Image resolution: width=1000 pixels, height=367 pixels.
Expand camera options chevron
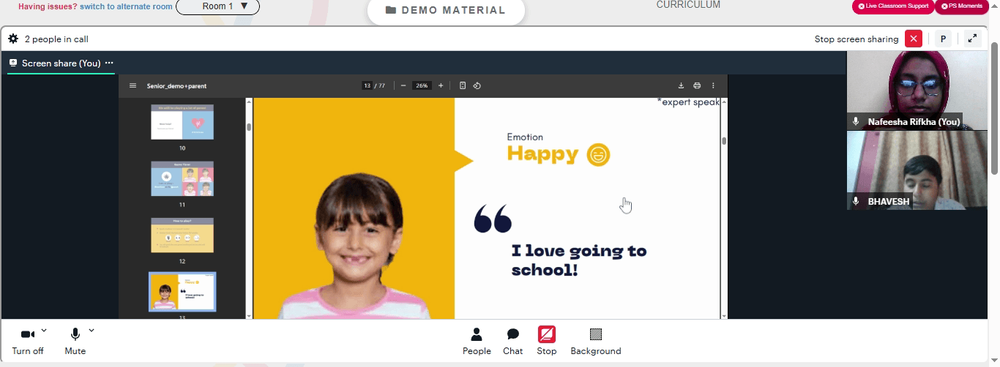[44, 331]
